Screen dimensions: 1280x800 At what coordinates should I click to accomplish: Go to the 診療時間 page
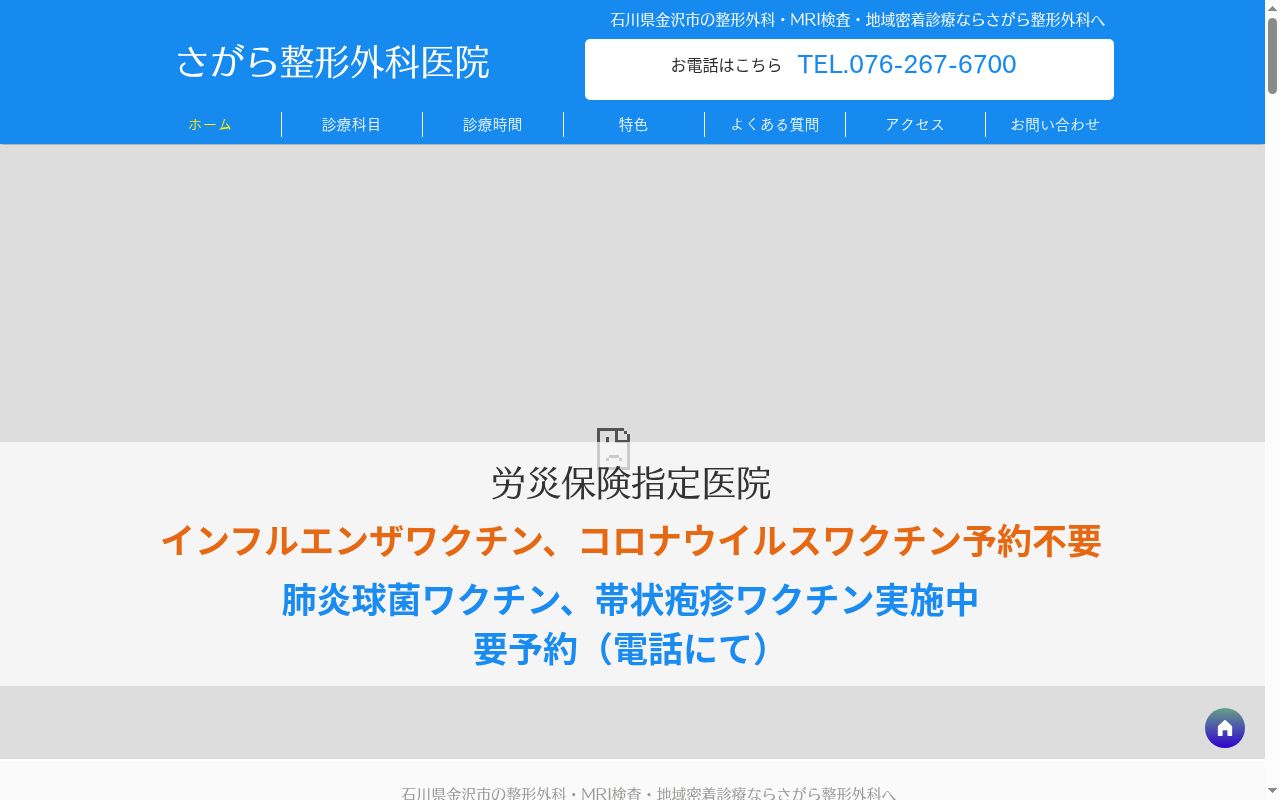click(492, 125)
